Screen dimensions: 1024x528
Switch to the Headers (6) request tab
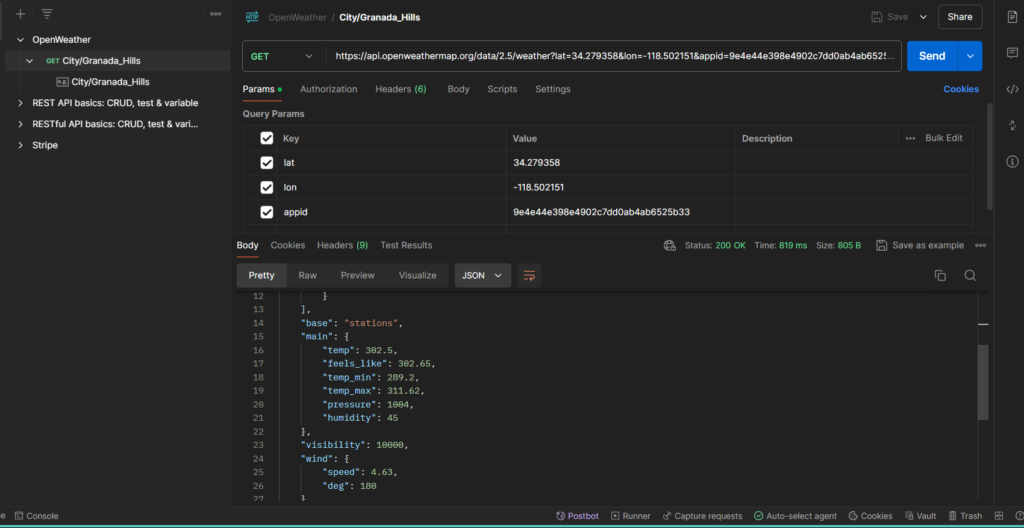point(400,89)
